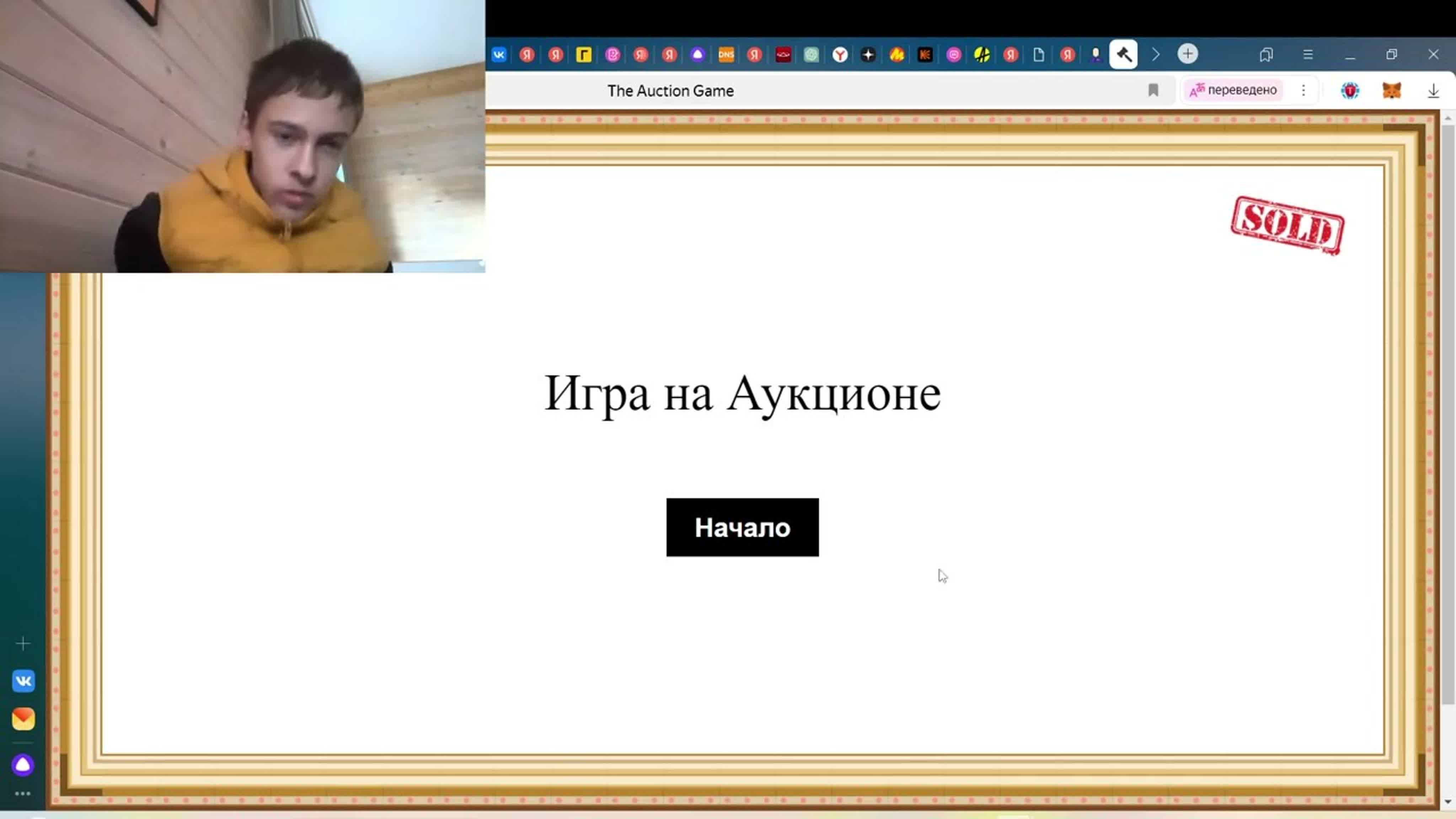
Task: Open the black sparkle star tab
Action: tap(868, 54)
